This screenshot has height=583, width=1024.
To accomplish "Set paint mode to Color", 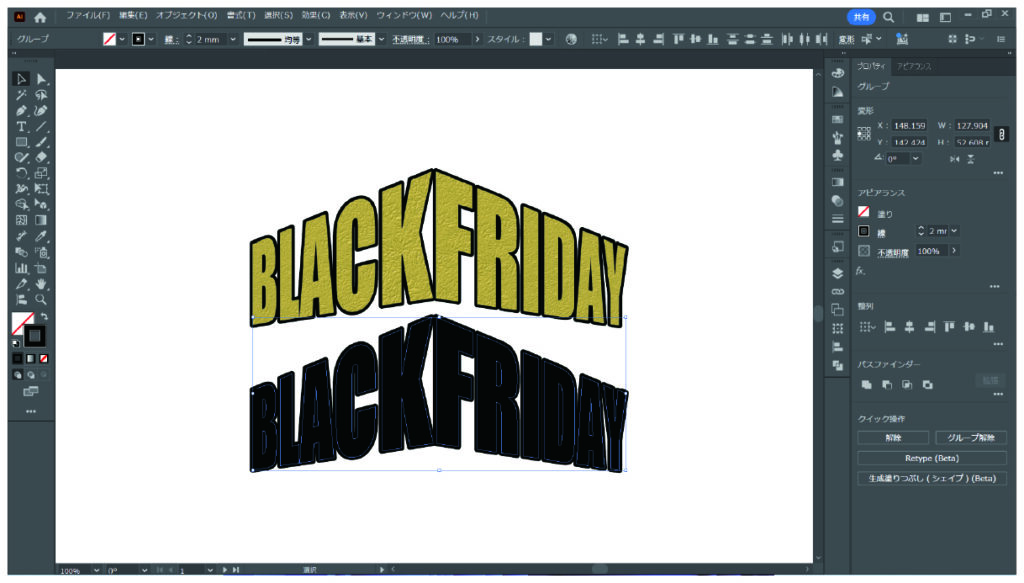I will tap(18, 358).
